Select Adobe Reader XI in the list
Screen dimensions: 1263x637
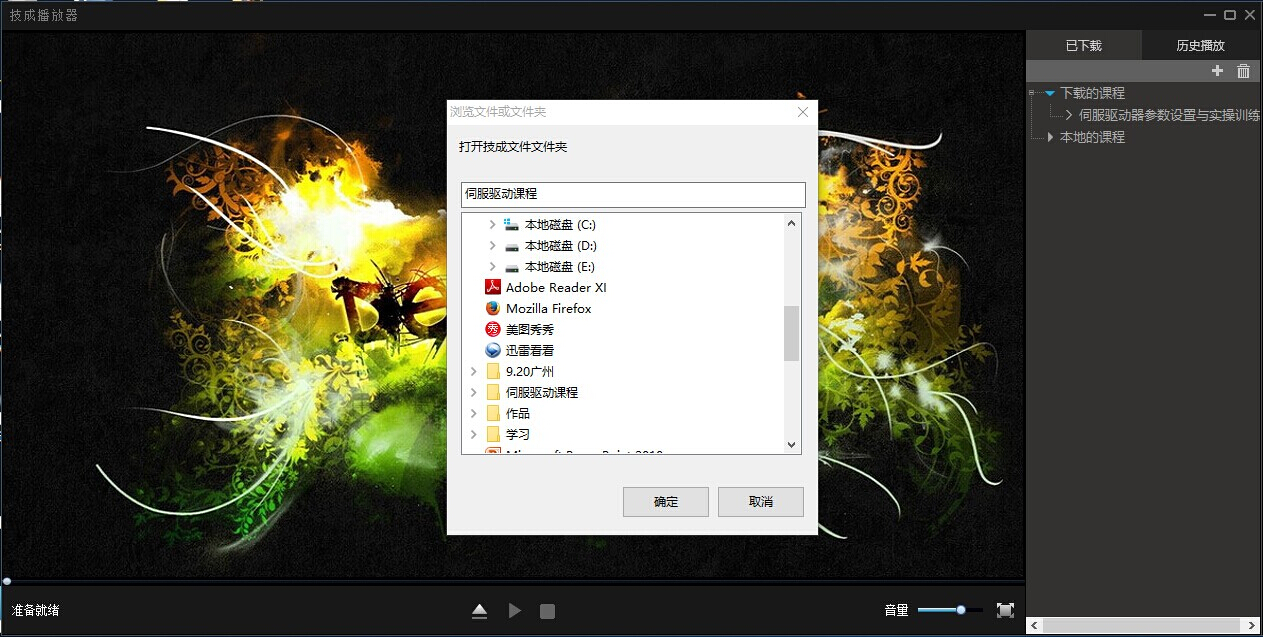[555, 288]
